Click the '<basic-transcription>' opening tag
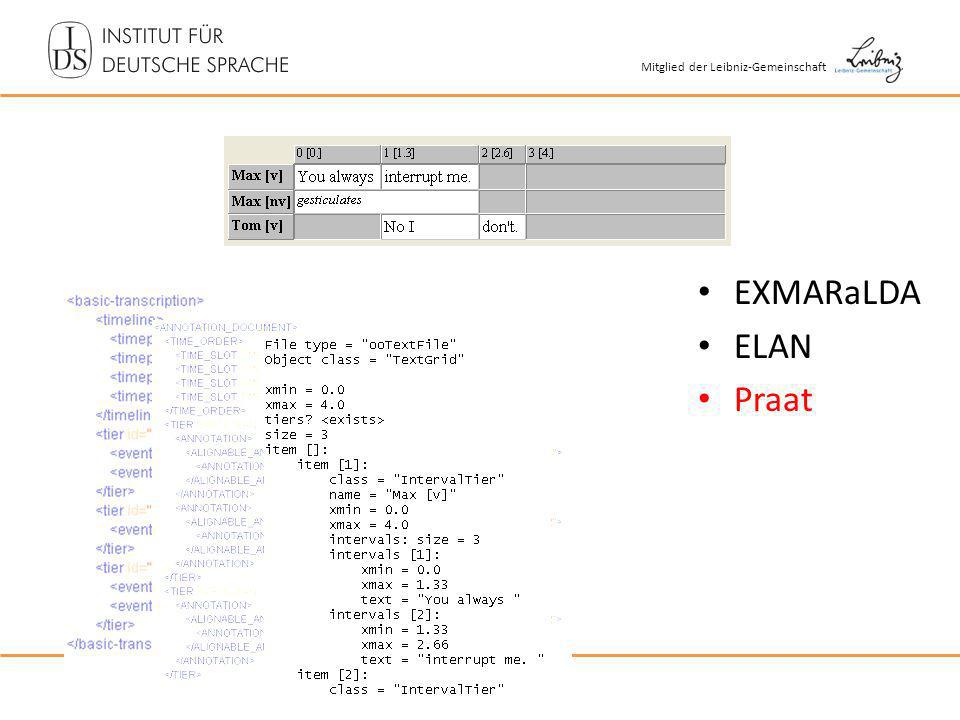The height and width of the screenshot is (720, 960). tap(135, 301)
